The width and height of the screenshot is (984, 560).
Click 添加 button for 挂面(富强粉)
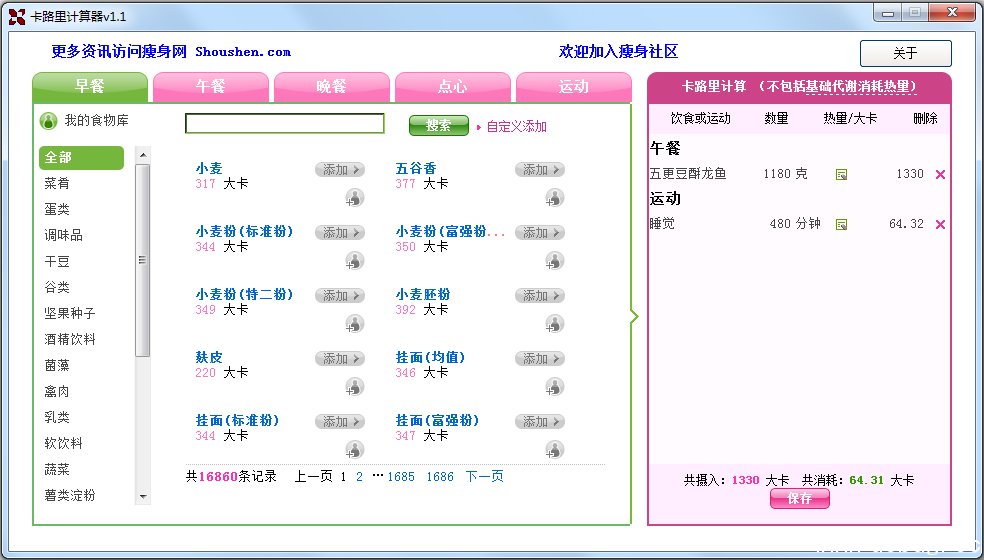pos(540,421)
